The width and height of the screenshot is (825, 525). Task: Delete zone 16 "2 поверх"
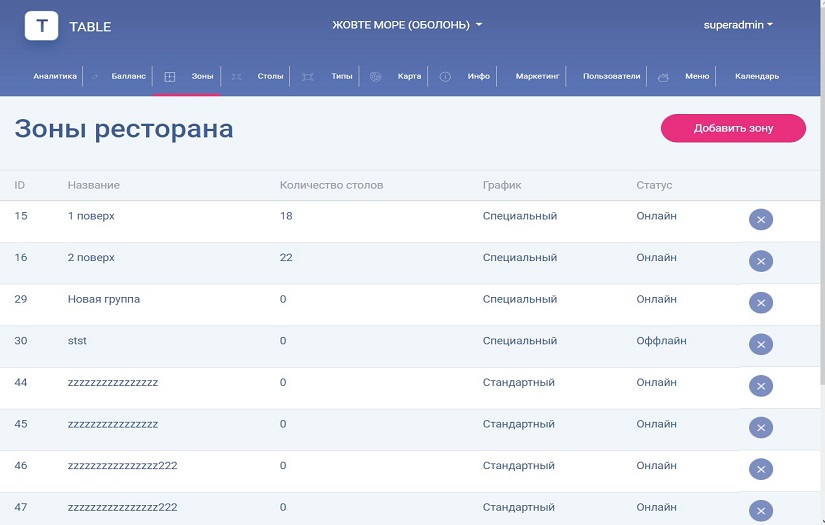click(x=761, y=261)
